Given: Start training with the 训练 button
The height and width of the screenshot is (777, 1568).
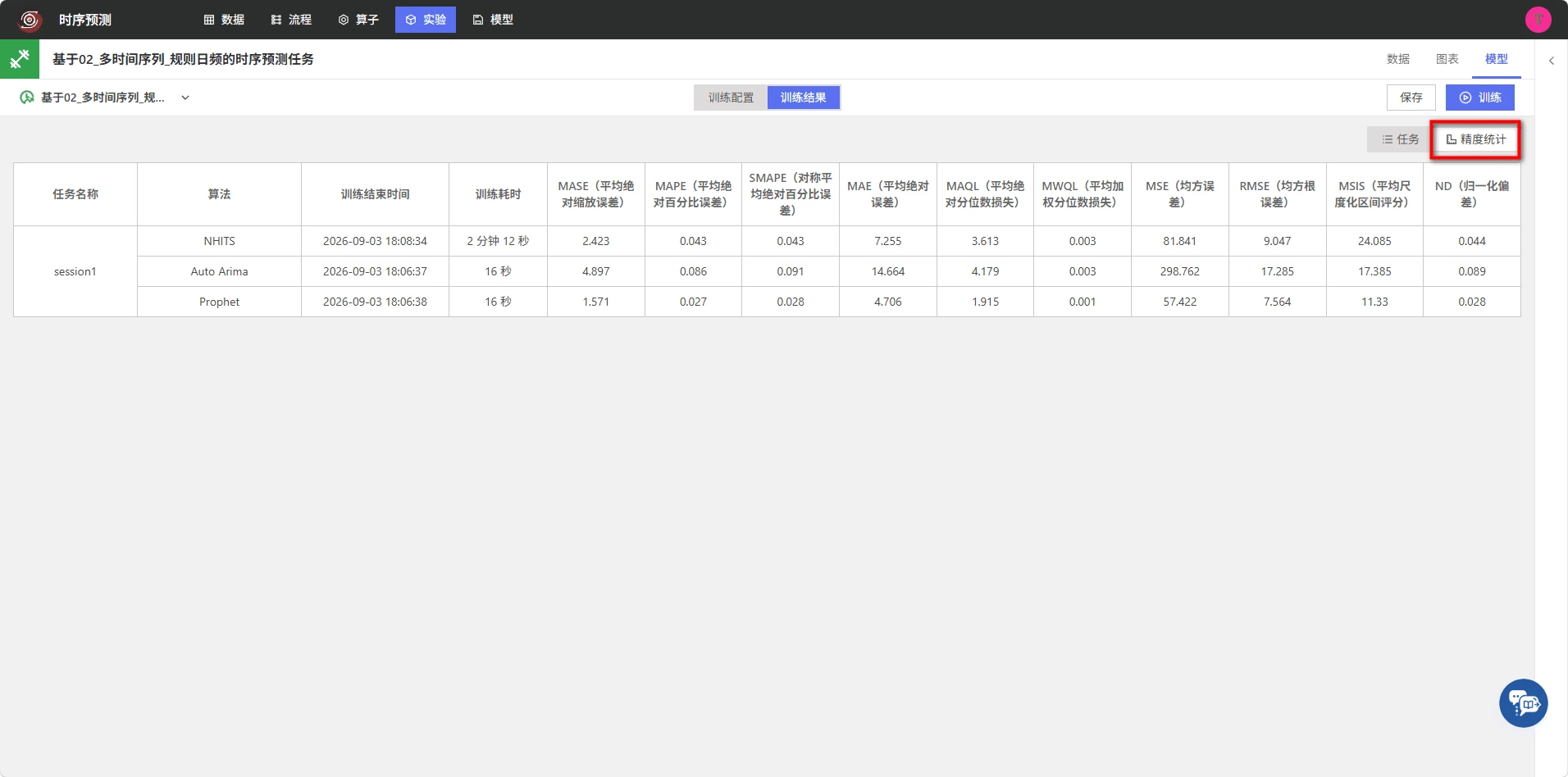Looking at the screenshot, I should pyautogui.click(x=1480, y=98).
